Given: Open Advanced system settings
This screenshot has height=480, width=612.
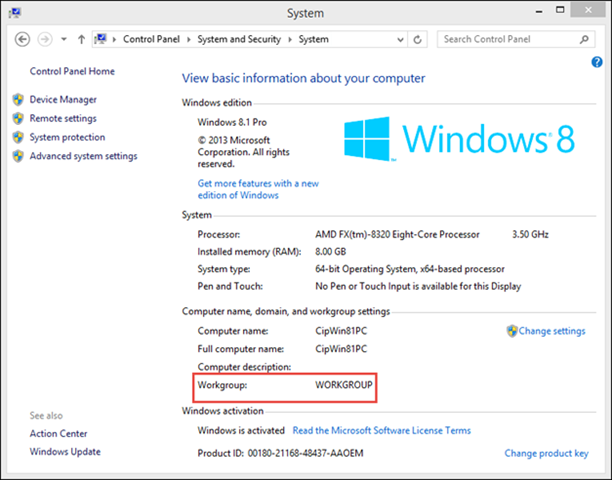Looking at the screenshot, I should pos(84,156).
